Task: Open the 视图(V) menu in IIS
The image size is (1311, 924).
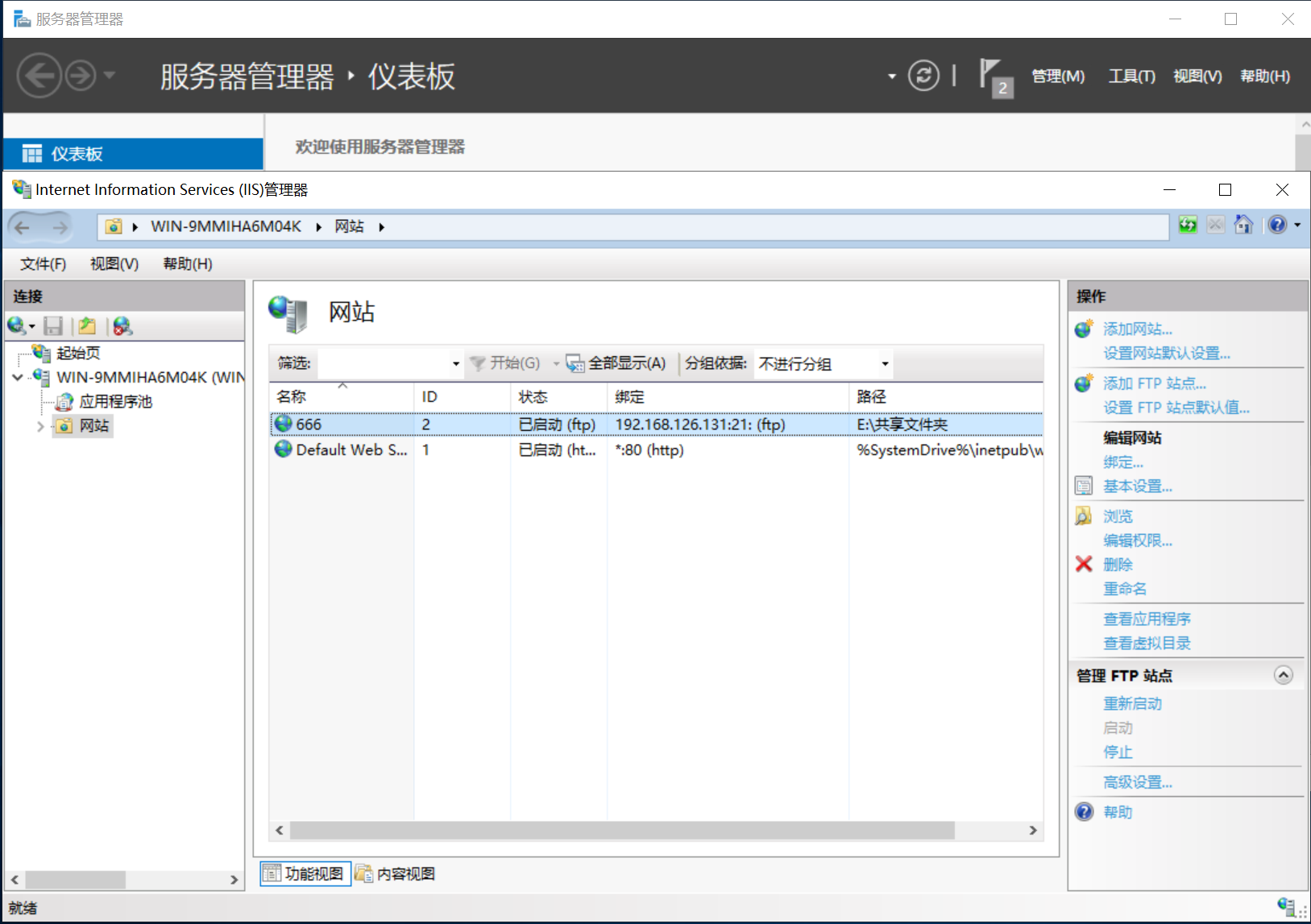Action: pos(114,263)
